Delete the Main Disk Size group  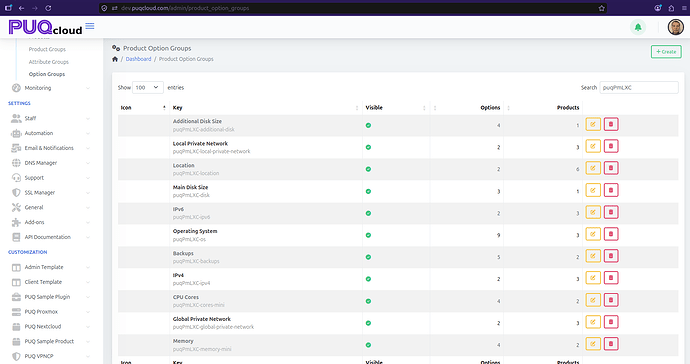click(611, 190)
